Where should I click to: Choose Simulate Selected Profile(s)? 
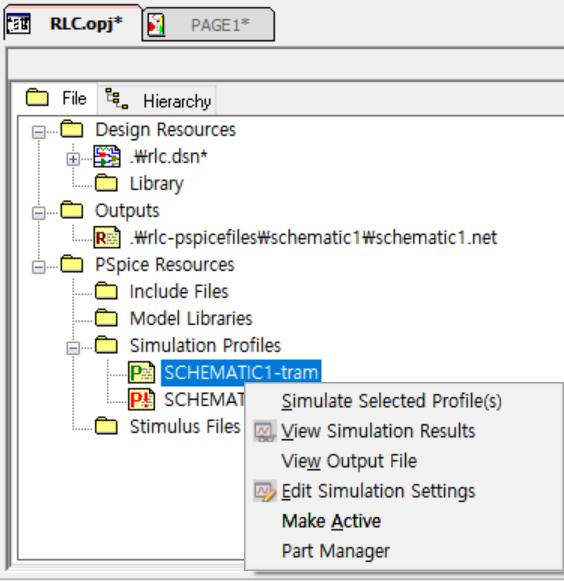point(391,401)
